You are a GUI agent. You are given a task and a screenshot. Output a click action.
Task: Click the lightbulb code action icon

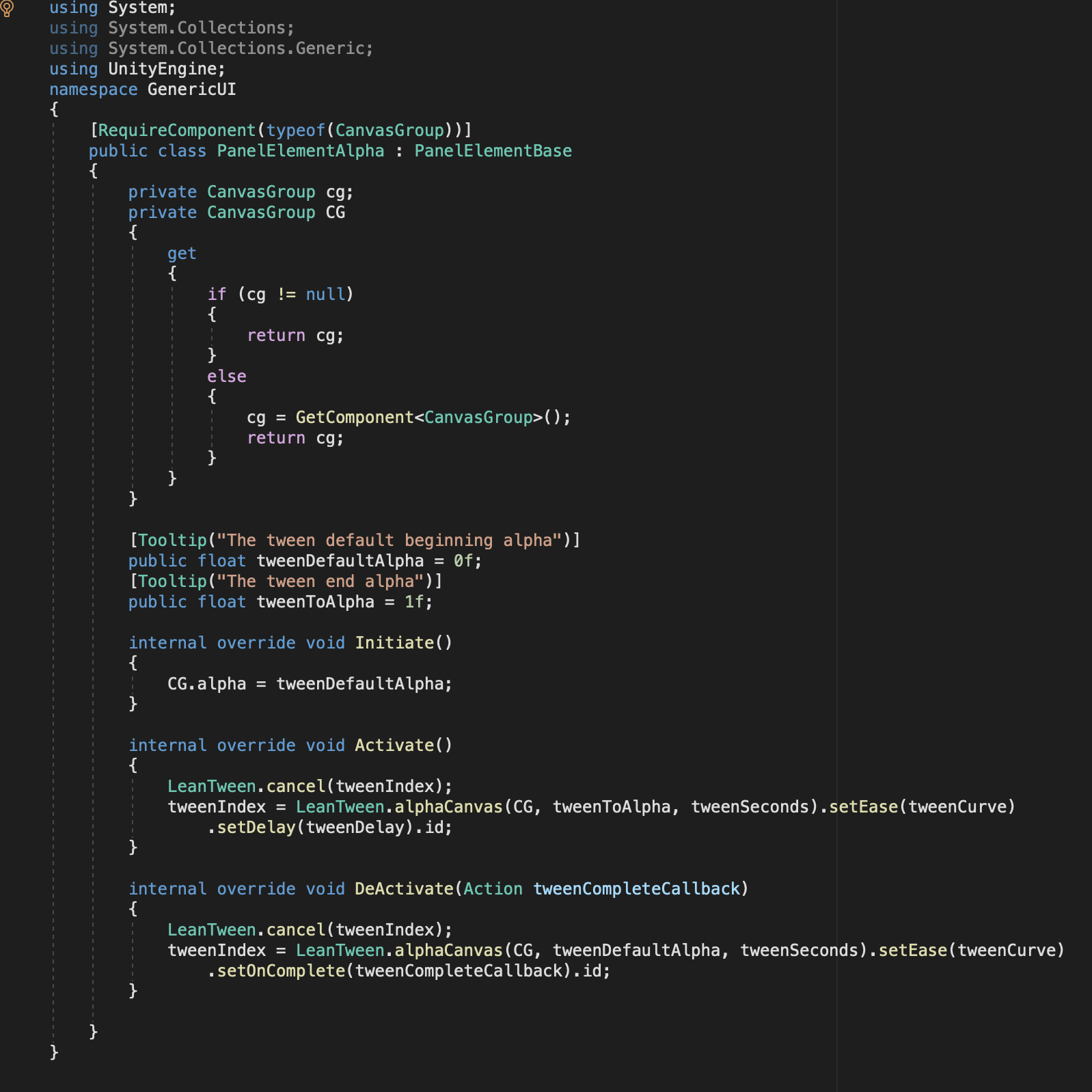(x=8, y=8)
